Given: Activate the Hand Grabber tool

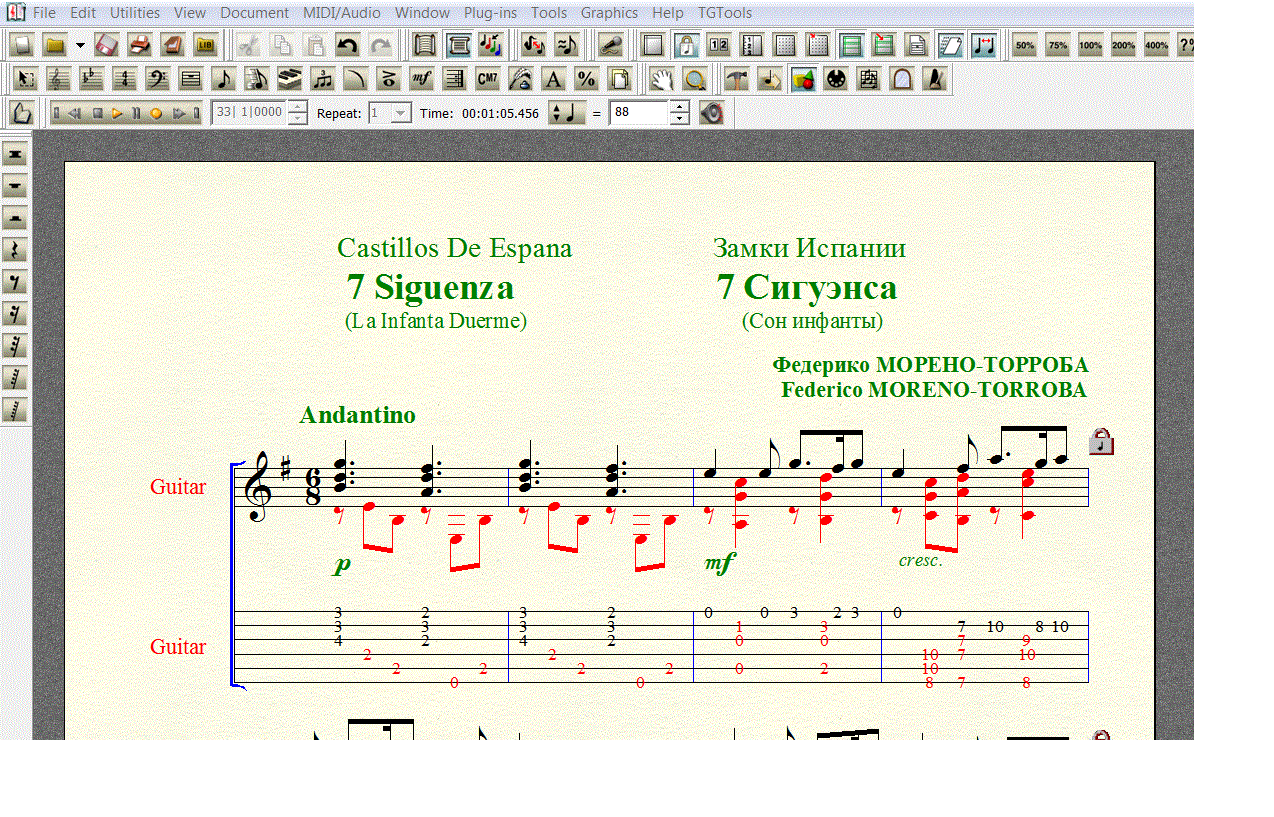Looking at the screenshot, I should 661,79.
